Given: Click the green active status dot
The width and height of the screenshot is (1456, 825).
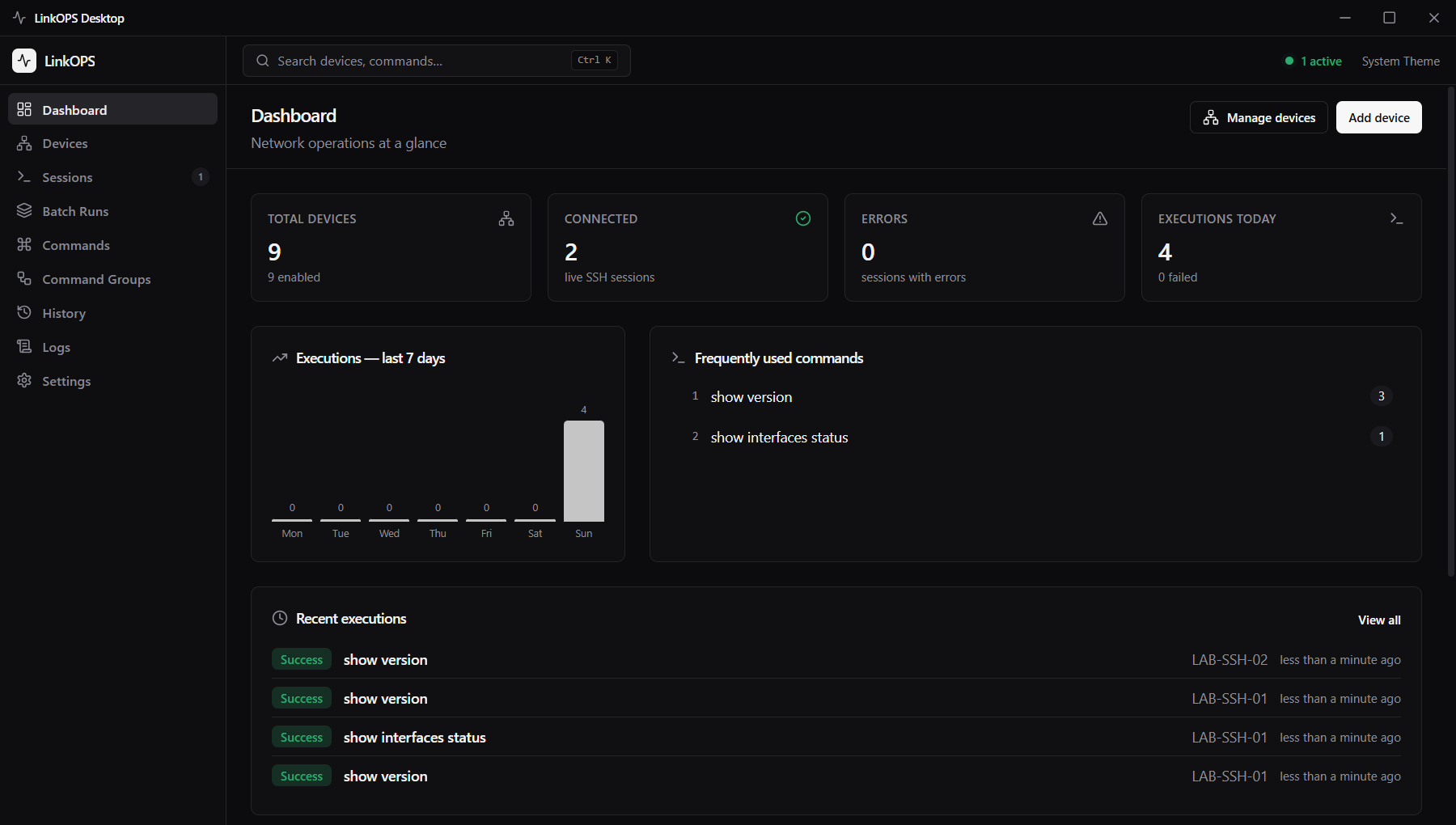Looking at the screenshot, I should (1289, 61).
